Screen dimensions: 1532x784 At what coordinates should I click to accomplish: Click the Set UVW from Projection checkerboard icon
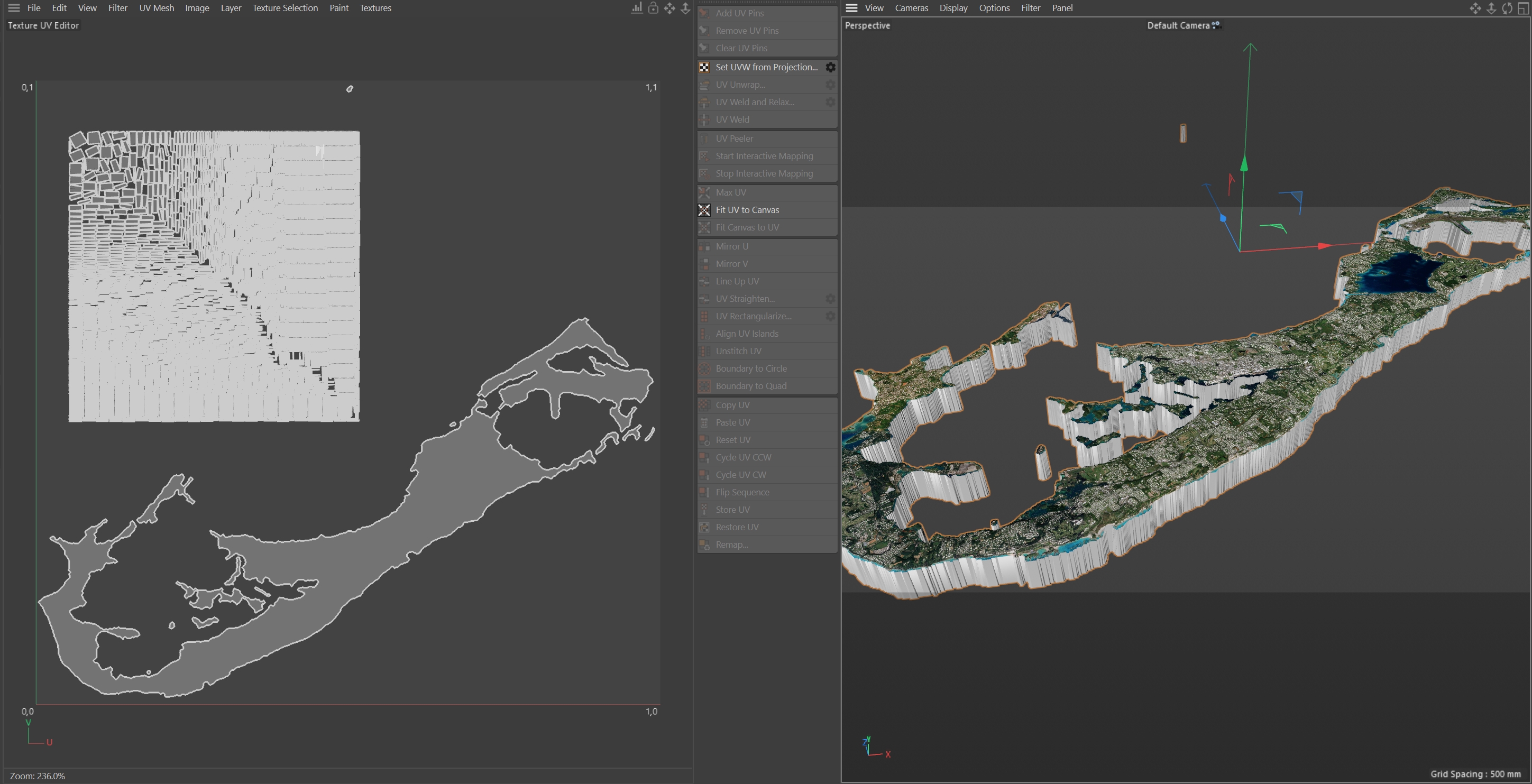[x=704, y=67]
